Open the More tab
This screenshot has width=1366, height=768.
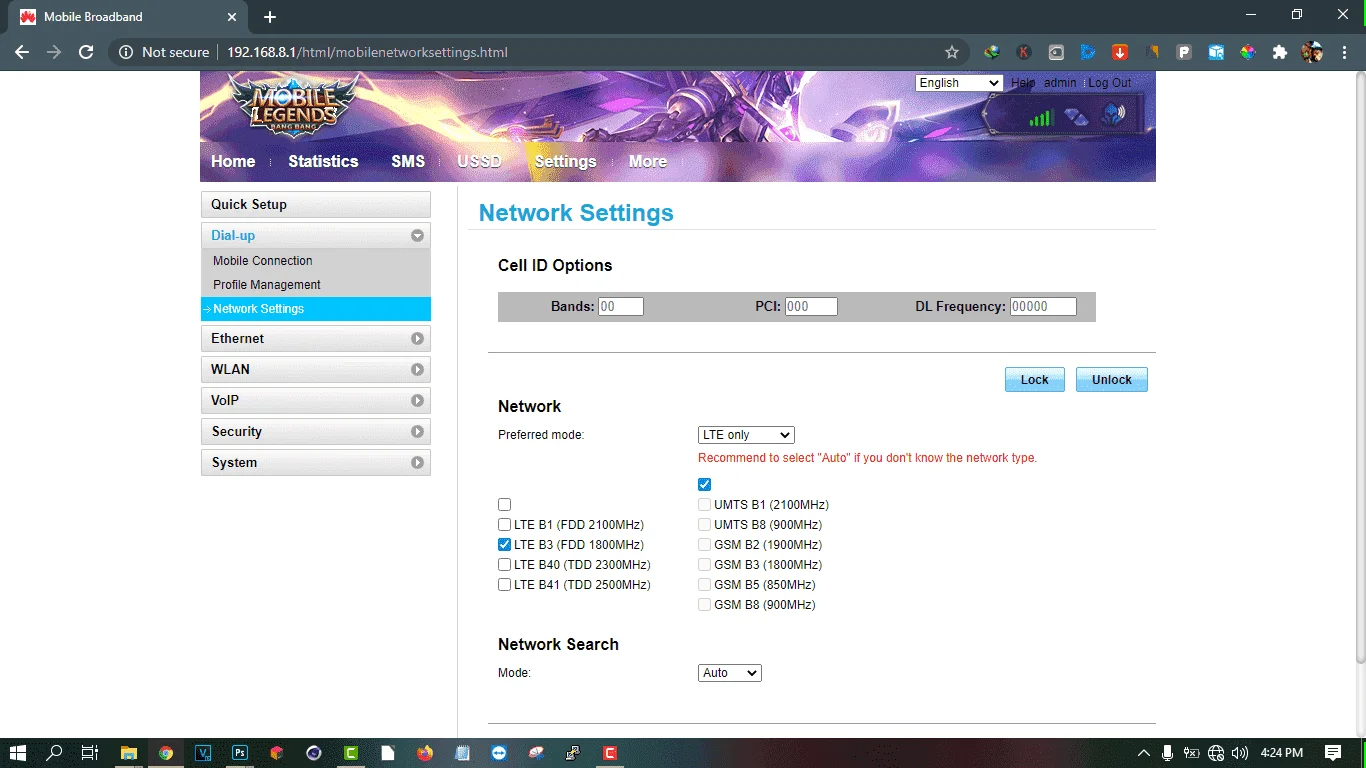[x=648, y=161]
